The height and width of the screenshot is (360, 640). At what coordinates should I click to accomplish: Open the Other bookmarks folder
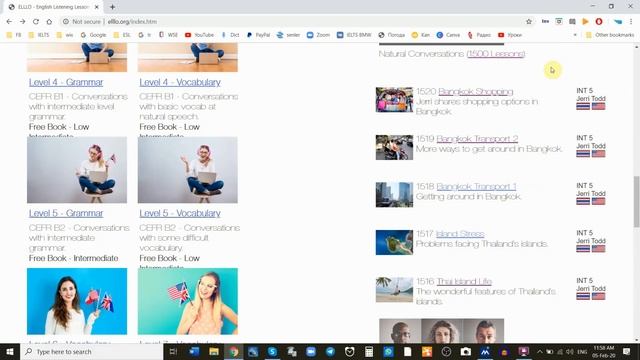pyautogui.click(x=610, y=35)
